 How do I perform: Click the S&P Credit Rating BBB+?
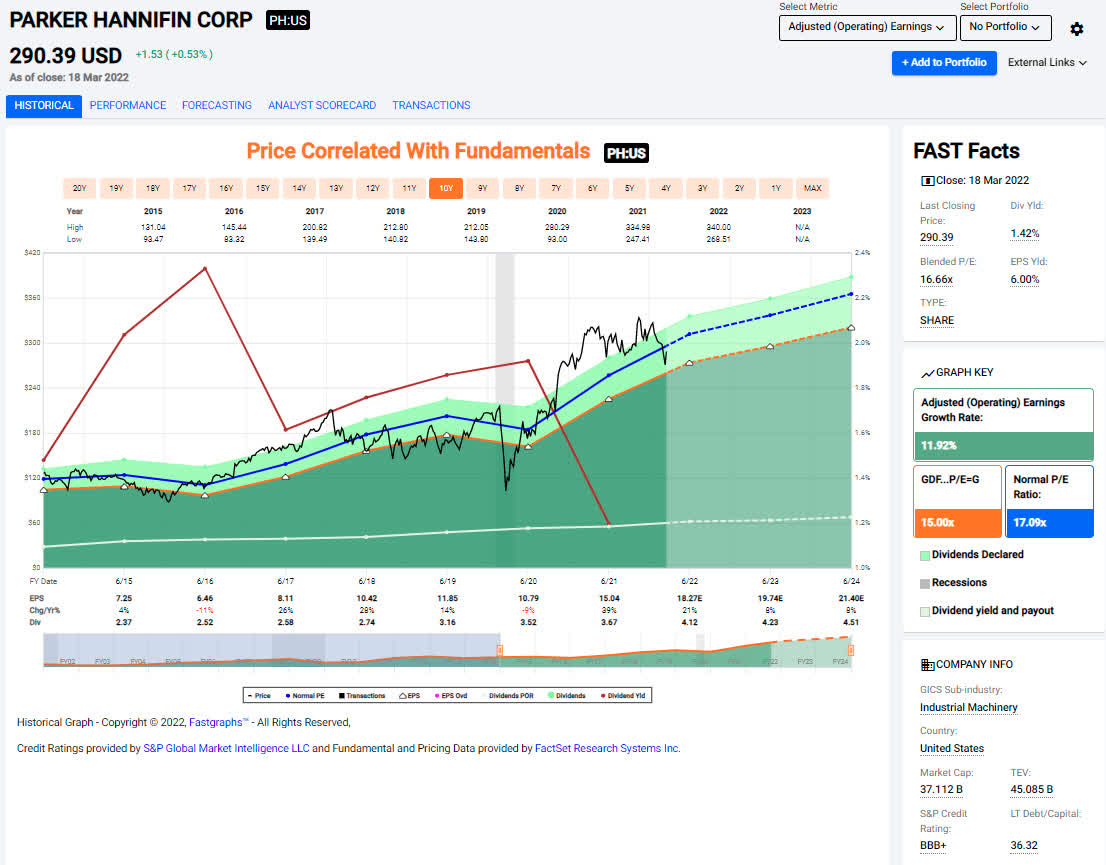click(933, 846)
